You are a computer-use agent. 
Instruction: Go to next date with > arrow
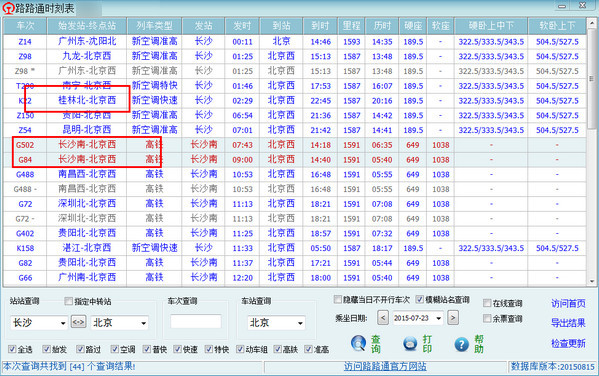[453, 318]
